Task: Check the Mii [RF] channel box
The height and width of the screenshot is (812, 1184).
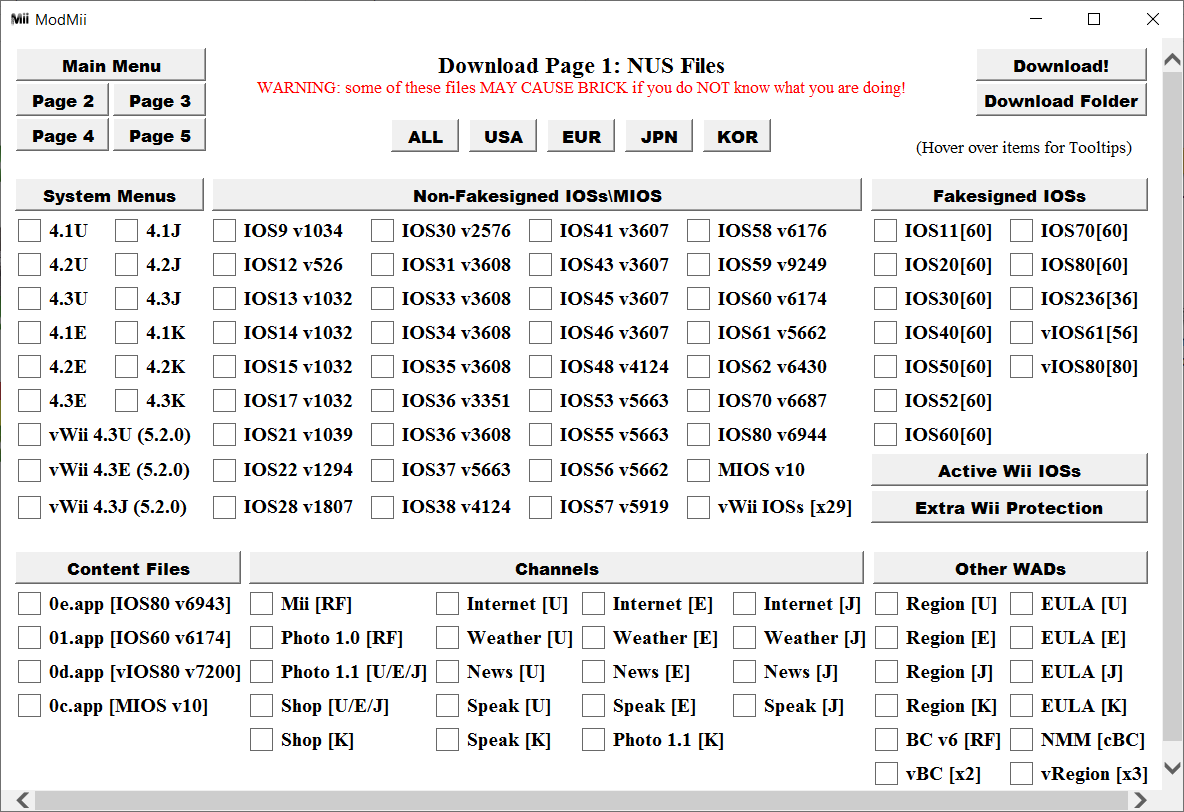Action: [x=261, y=604]
